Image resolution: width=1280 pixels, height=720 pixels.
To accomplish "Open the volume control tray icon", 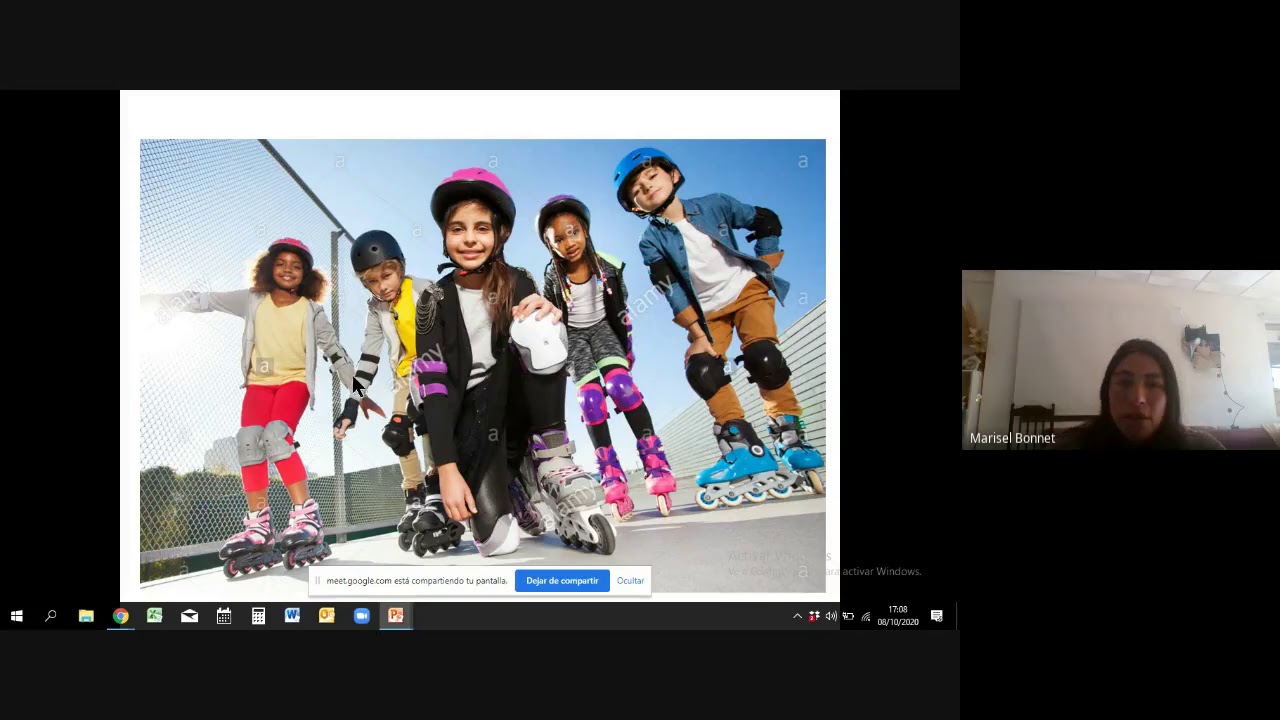I will (x=831, y=616).
